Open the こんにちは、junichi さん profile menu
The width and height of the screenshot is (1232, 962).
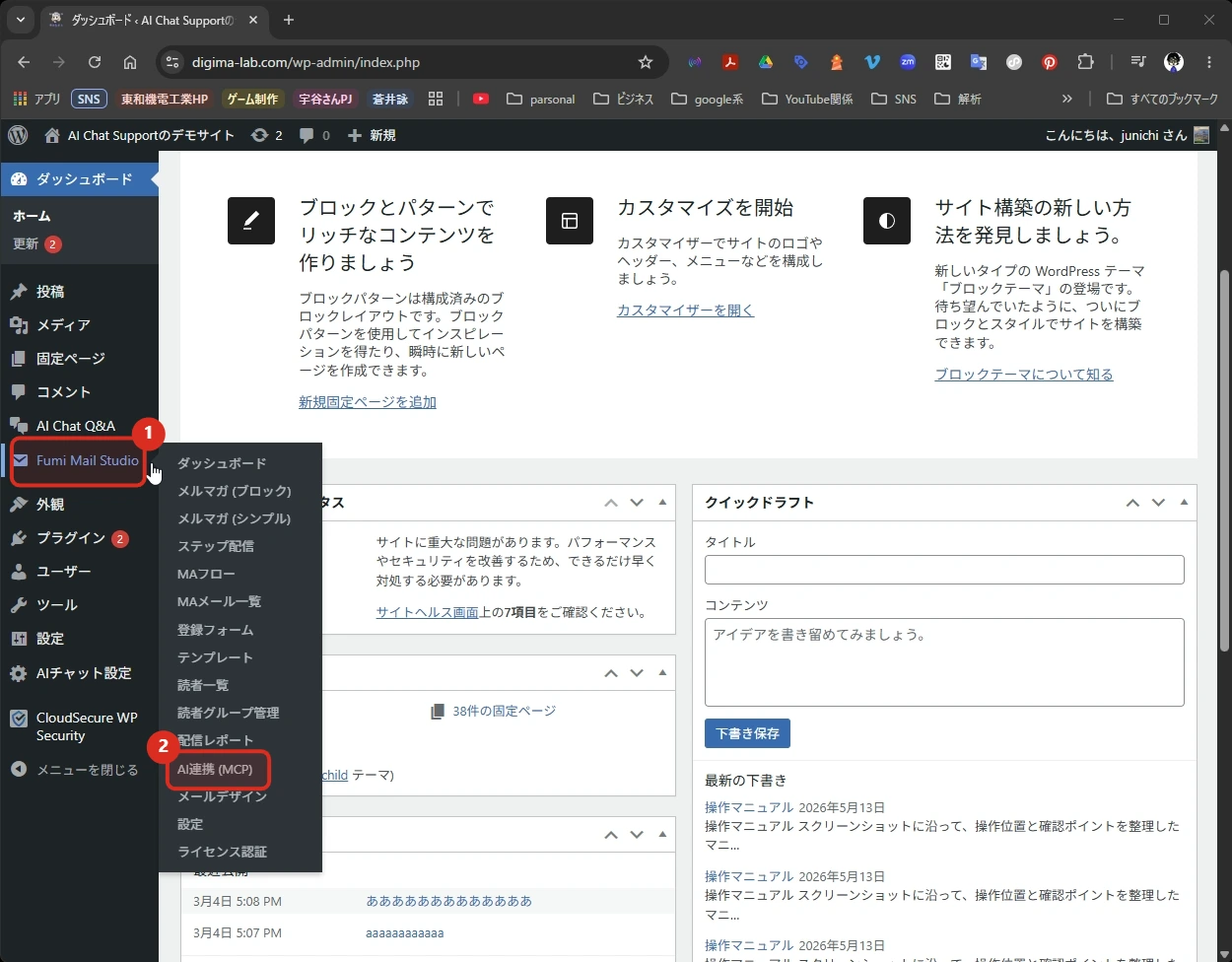pyautogui.click(x=1127, y=135)
